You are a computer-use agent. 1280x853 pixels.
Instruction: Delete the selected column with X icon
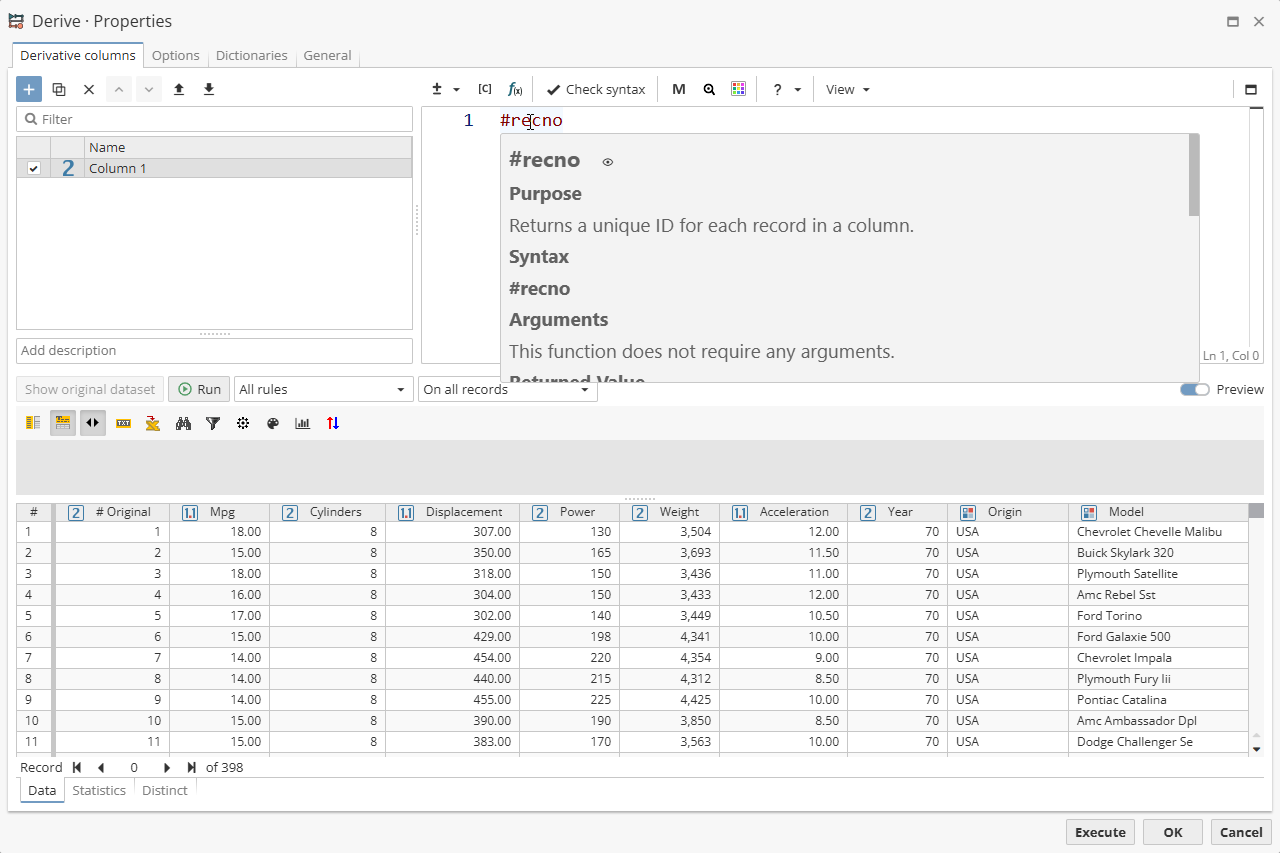89,89
